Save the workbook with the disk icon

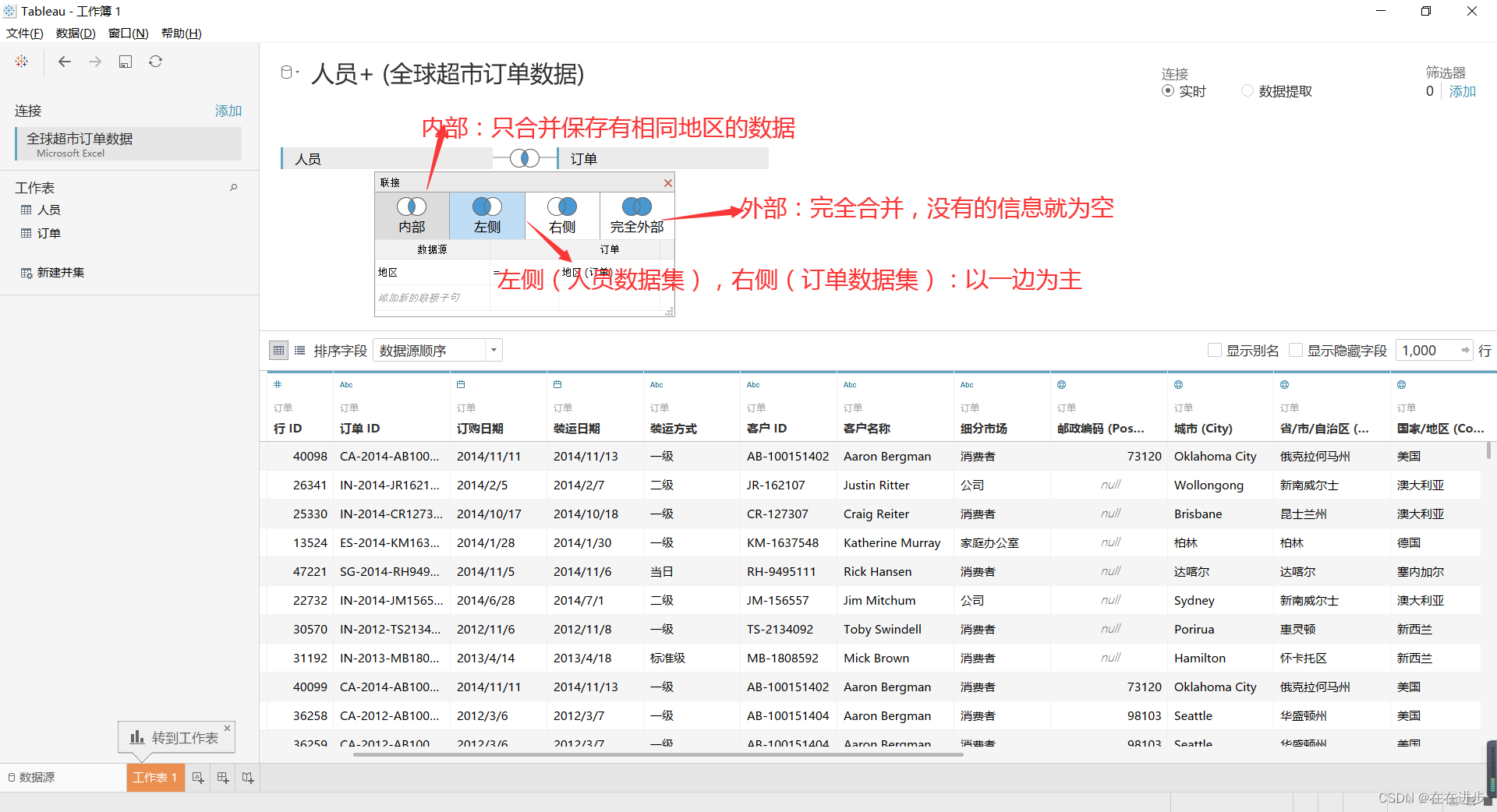click(x=126, y=62)
